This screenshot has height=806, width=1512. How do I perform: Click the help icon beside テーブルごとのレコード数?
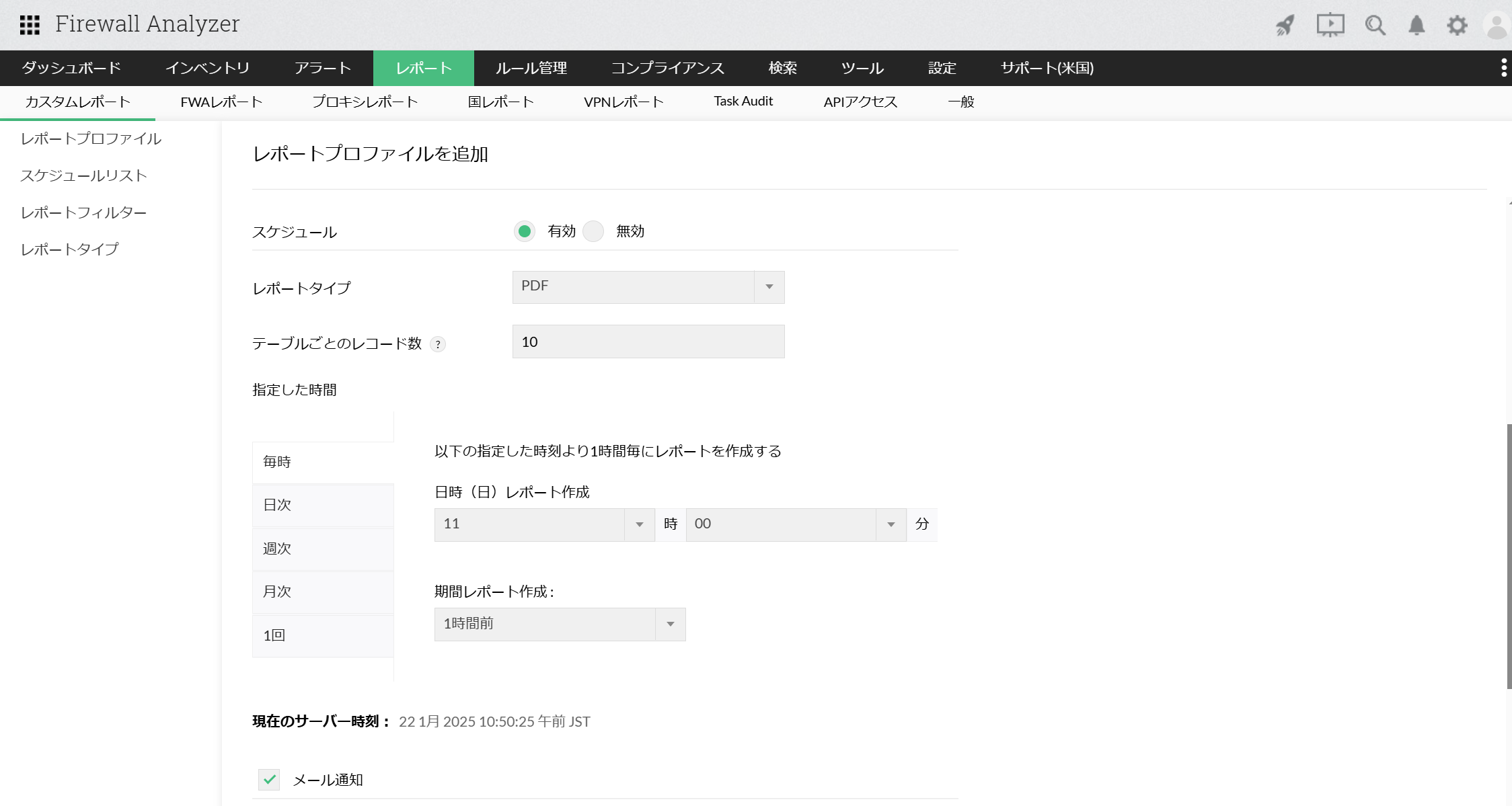click(438, 344)
